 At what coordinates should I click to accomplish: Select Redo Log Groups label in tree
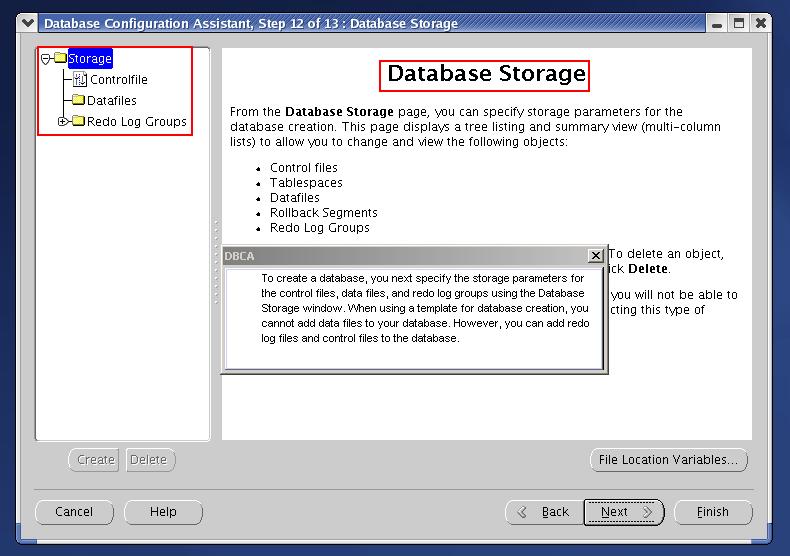point(137,121)
